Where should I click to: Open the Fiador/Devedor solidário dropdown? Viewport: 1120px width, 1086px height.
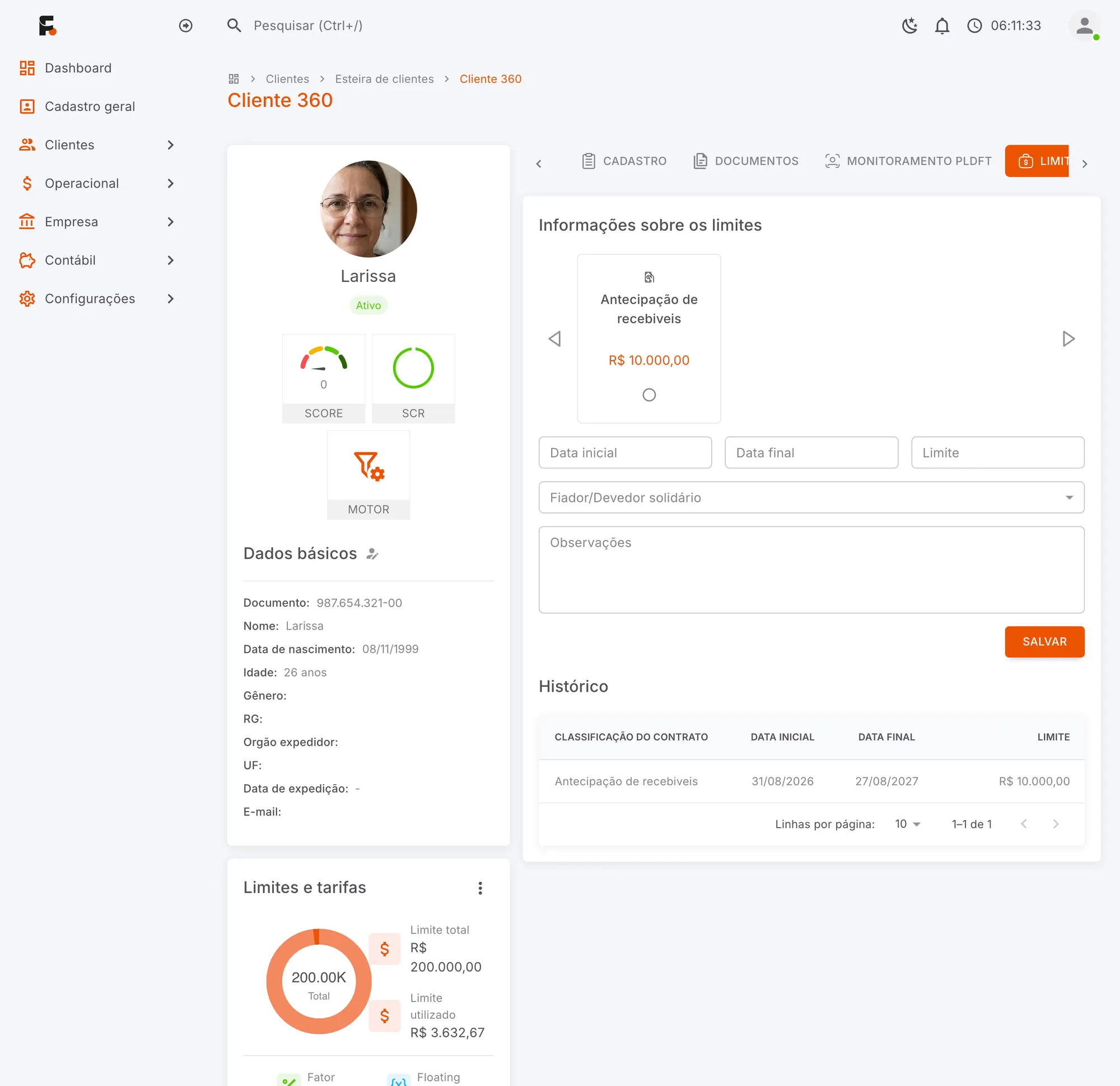click(811, 497)
